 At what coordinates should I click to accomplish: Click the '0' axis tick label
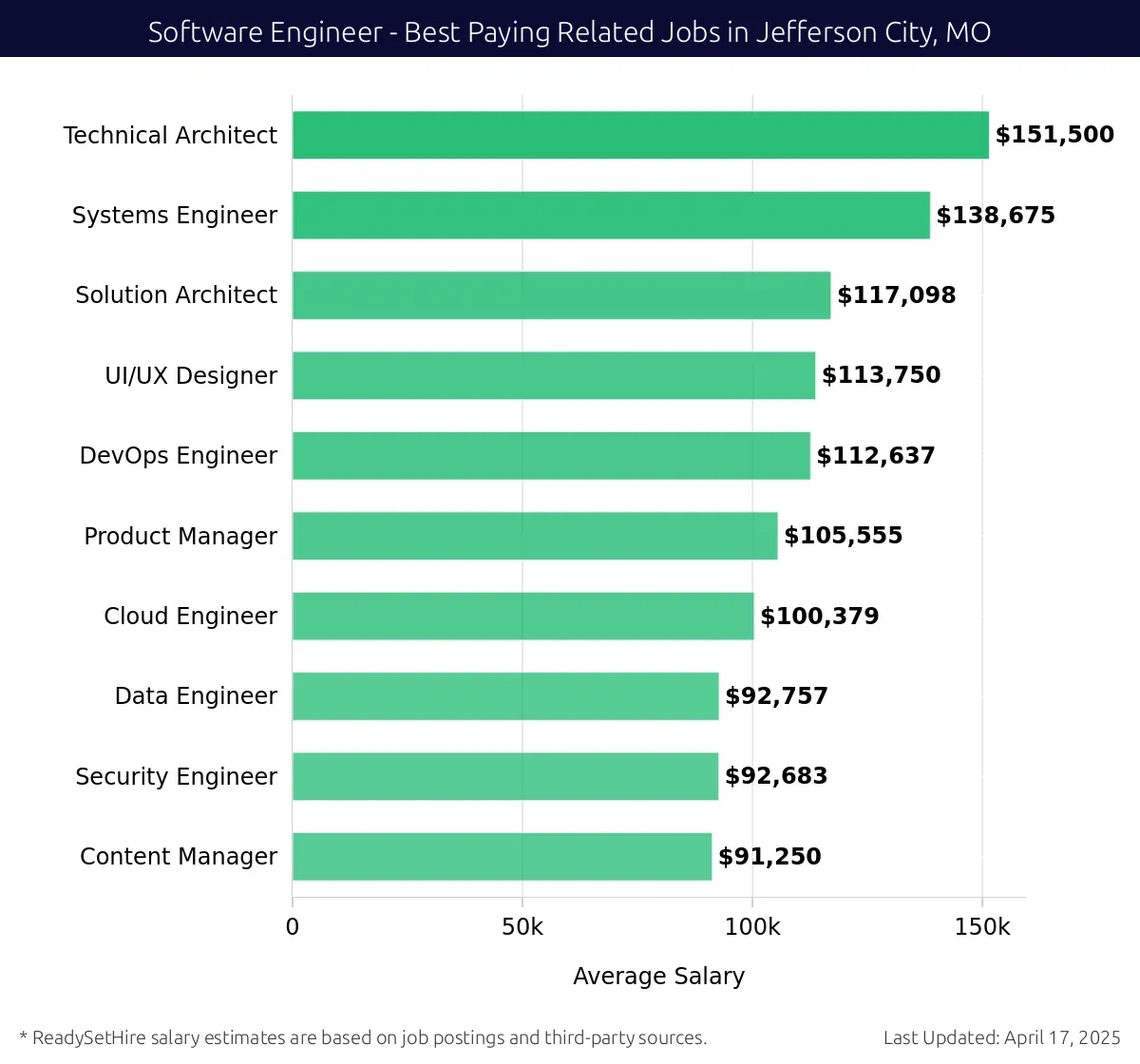point(293,927)
